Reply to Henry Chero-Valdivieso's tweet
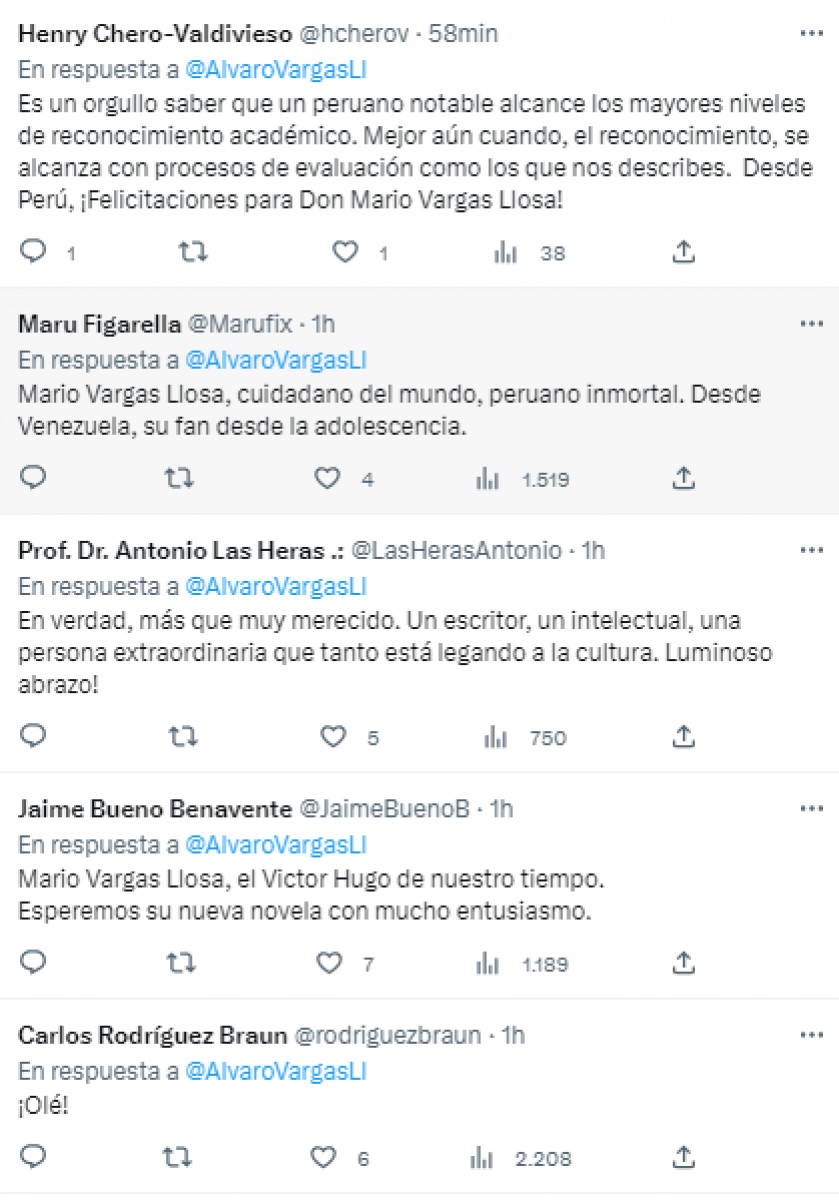Image resolution: width=839 pixels, height=1200 pixels. pyautogui.click(x=34, y=253)
